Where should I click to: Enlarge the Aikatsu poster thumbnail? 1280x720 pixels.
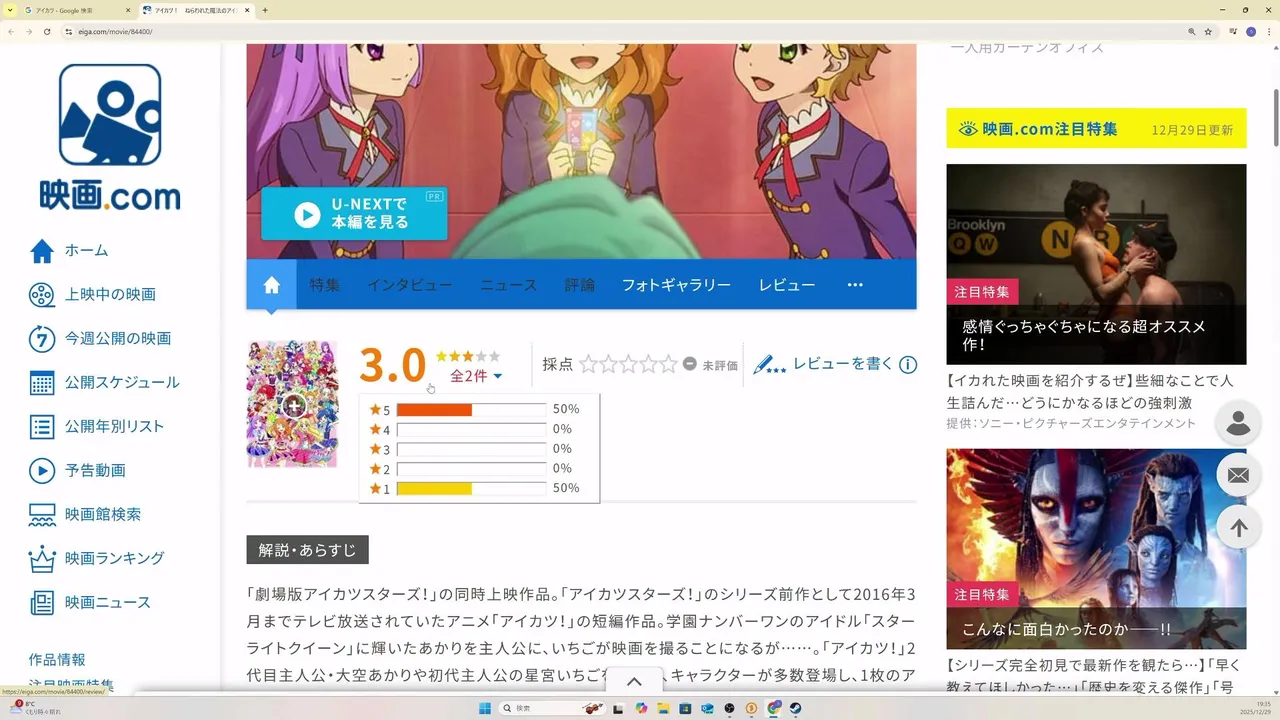point(293,404)
